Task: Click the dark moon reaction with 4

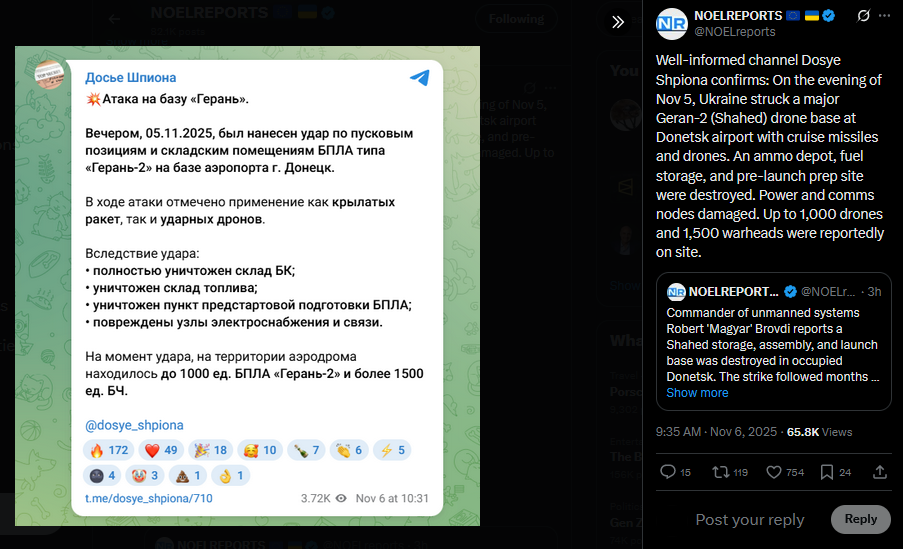Action: [x=102, y=475]
